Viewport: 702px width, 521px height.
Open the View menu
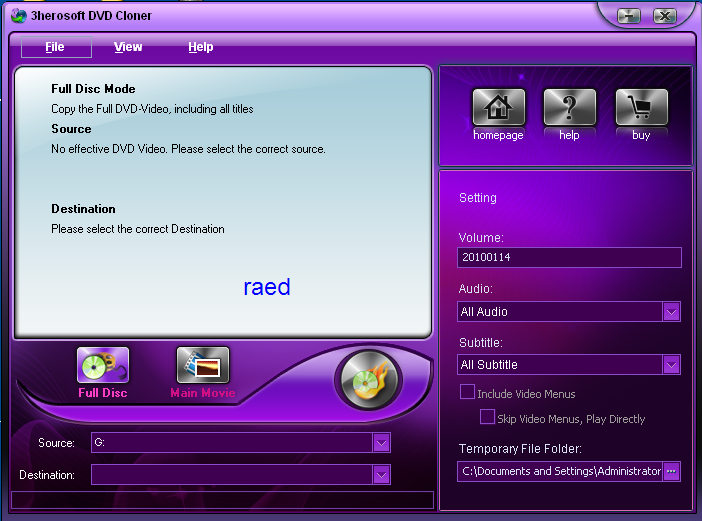click(128, 47)
